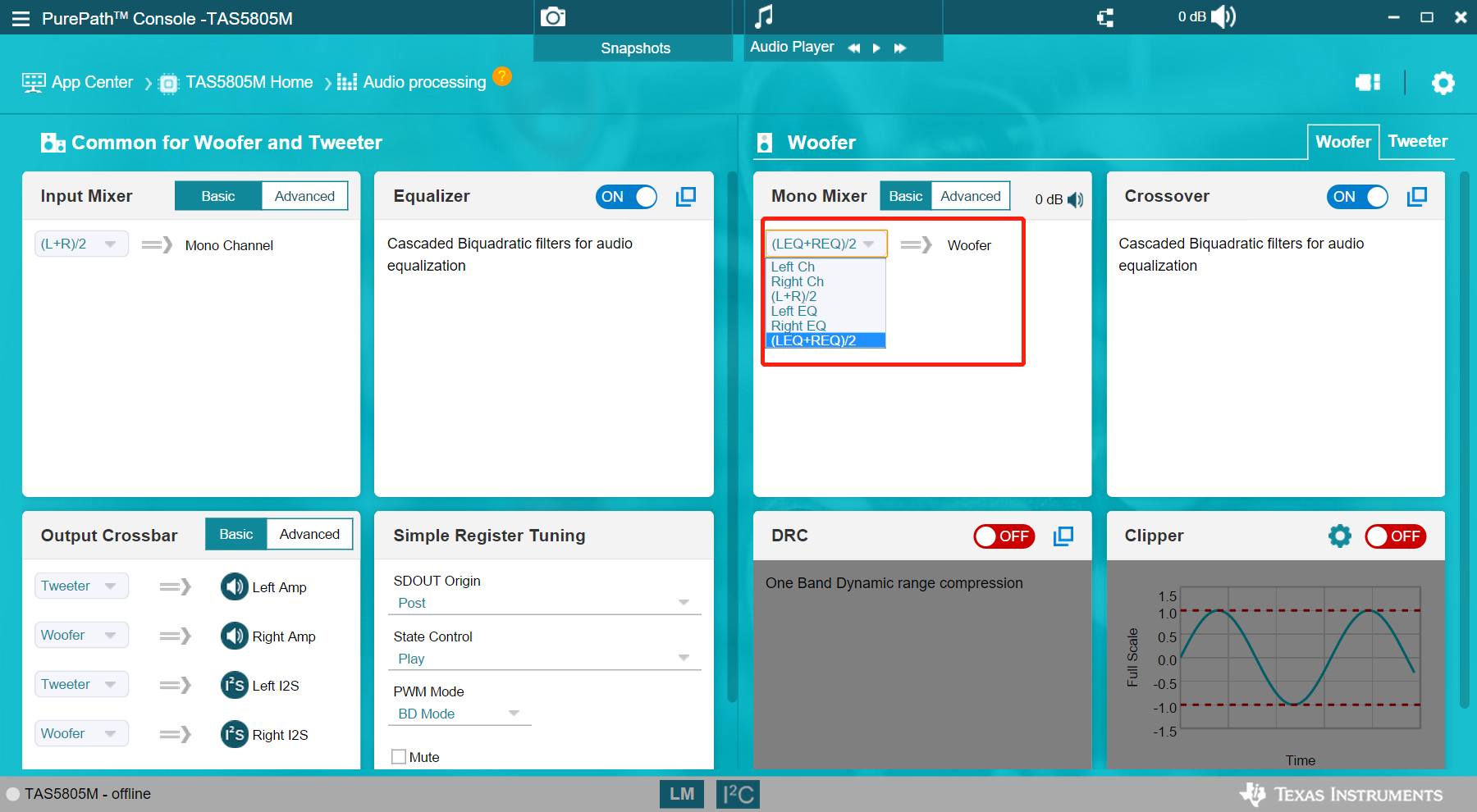
Task: Open the Left Amp Tweeter source dropdown
Action: (81, 586)
